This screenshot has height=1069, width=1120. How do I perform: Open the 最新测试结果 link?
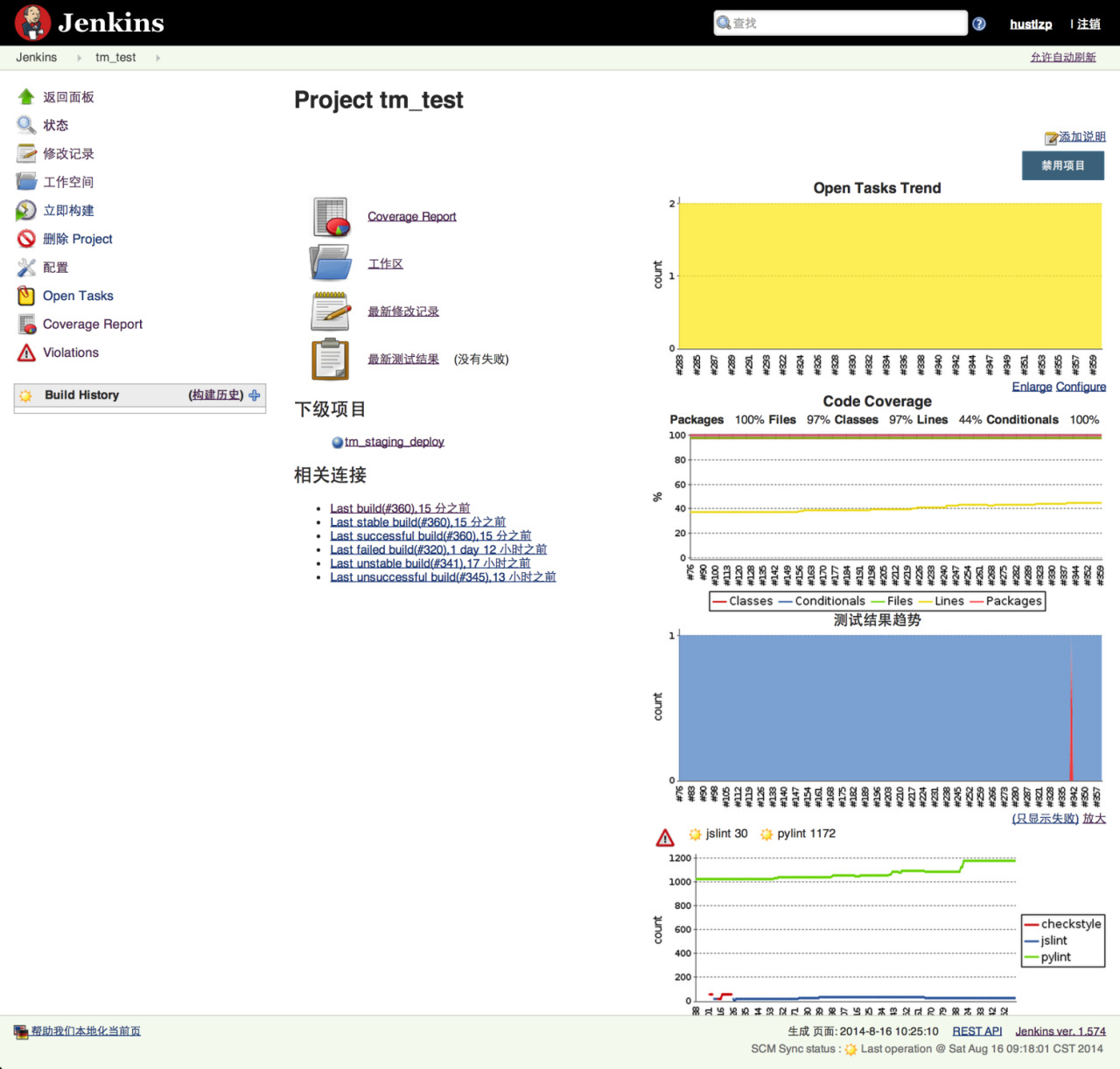[403, 359]
